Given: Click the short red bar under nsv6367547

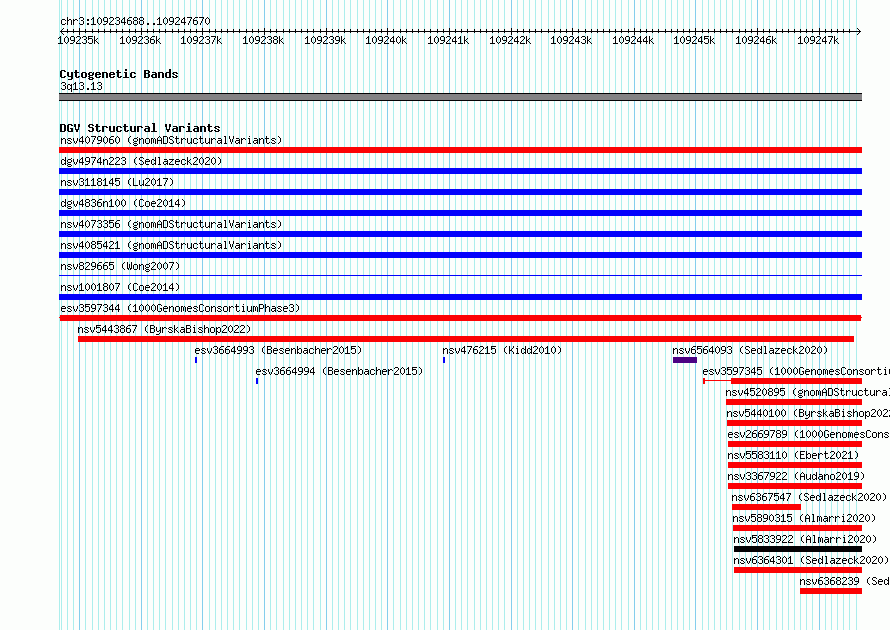Looking at the screenshot, I should 766,507.
